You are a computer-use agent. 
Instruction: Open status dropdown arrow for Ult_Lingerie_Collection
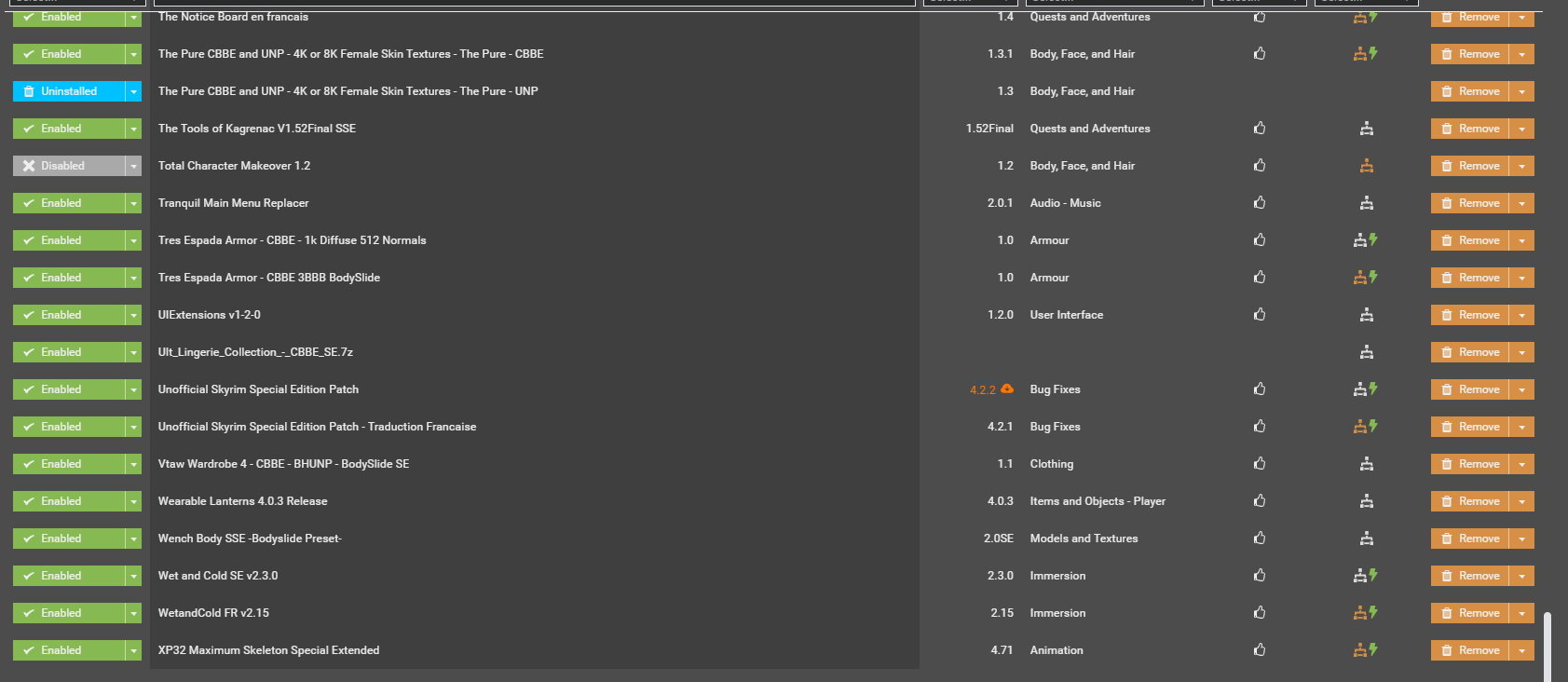[x=133, y=352]
